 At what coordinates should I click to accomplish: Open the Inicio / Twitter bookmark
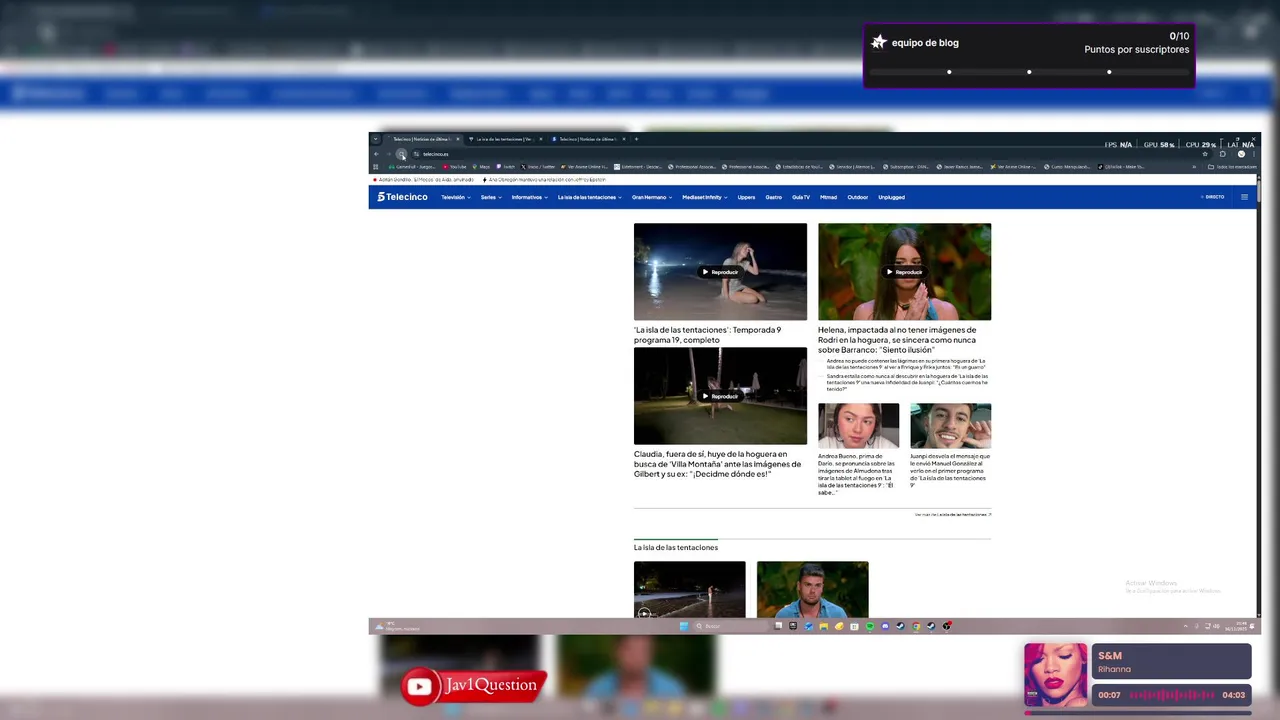coord(538,167)
